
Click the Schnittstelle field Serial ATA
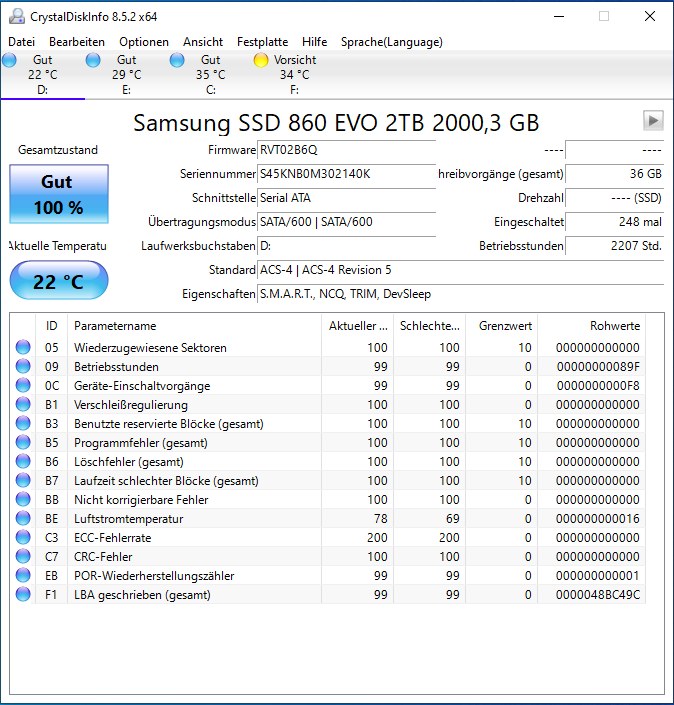tap(346, 198)
